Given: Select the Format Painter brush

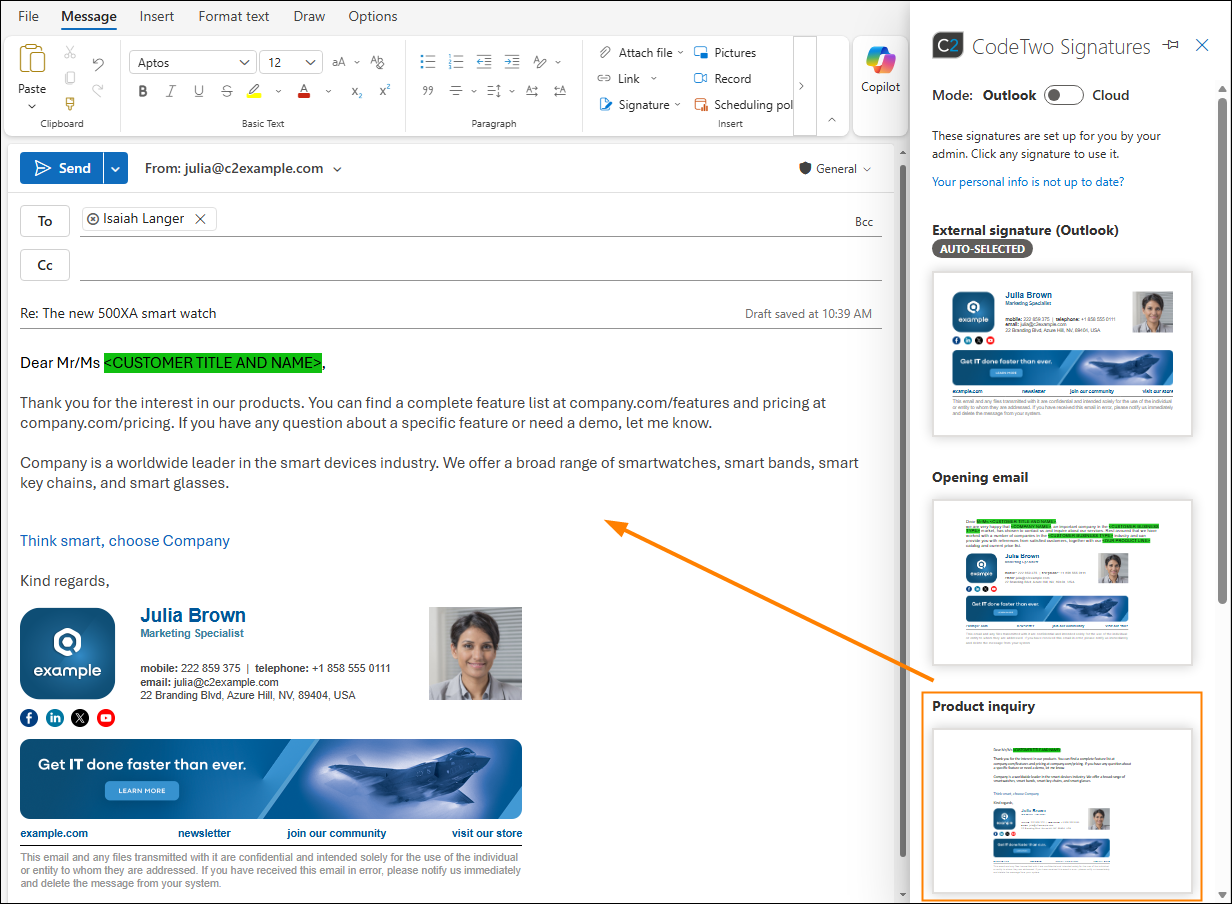Looking at the screenshot, I should click(x=70, y=103).
